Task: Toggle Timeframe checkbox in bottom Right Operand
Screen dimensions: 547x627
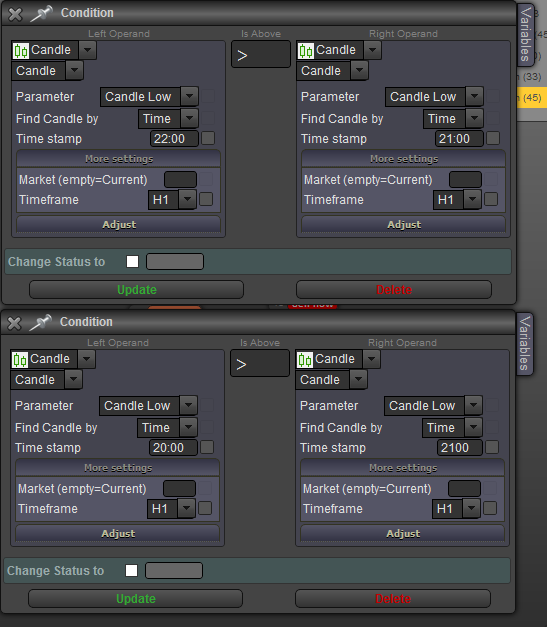Action: click(x=490, y=508)
